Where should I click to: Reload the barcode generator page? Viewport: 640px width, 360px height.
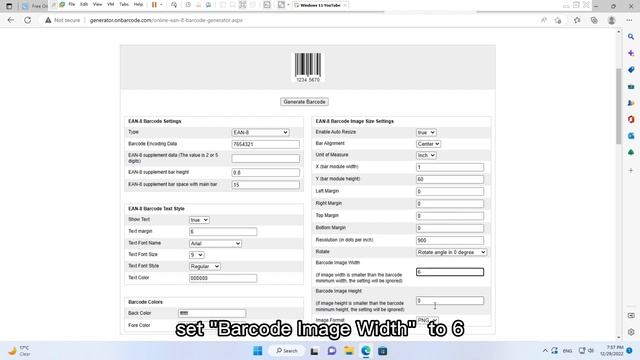tap(27, 20)
